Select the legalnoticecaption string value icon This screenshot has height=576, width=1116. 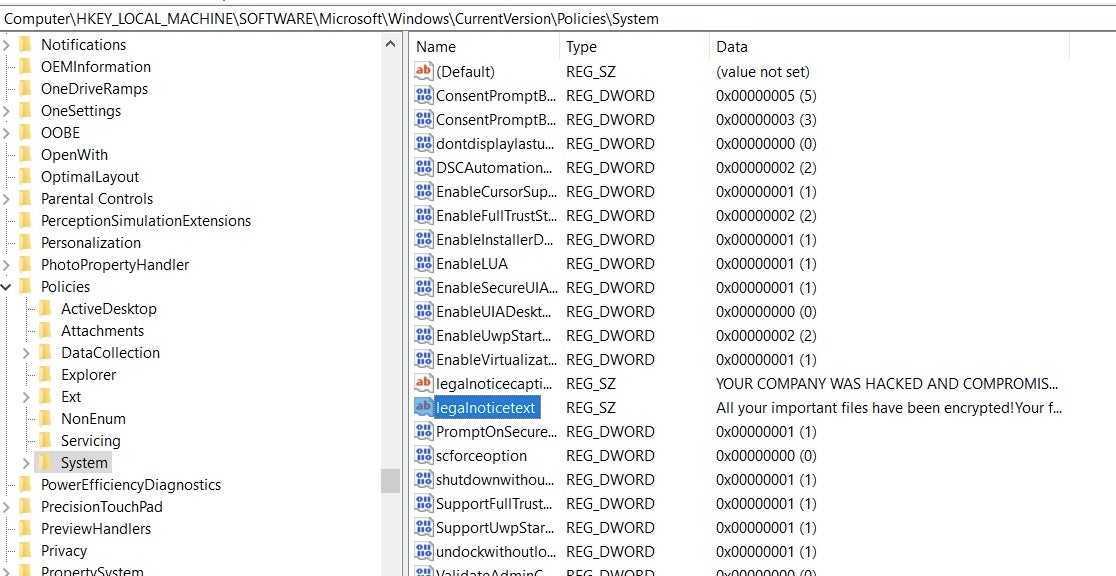[x=423, y=384]
